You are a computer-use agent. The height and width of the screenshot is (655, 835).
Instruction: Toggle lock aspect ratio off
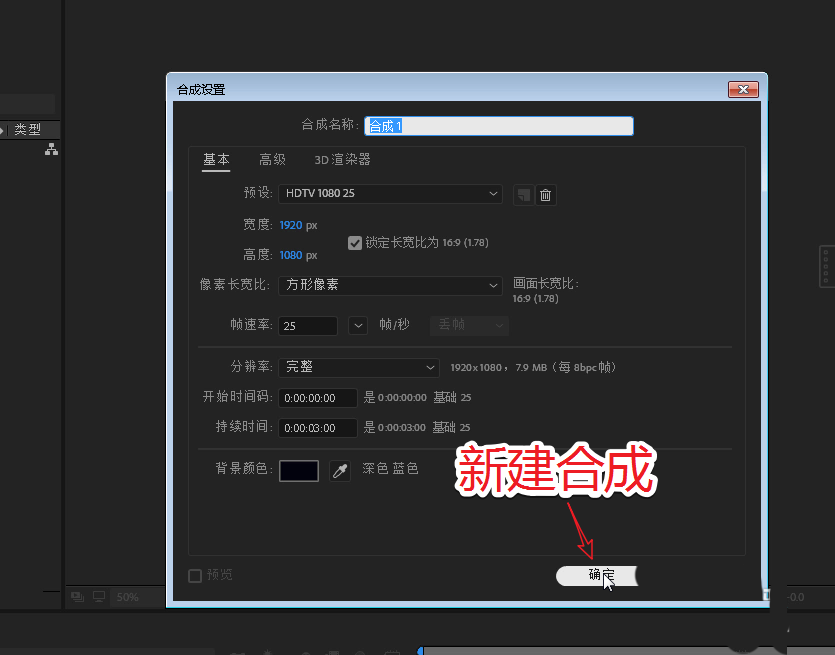point(355,242)
